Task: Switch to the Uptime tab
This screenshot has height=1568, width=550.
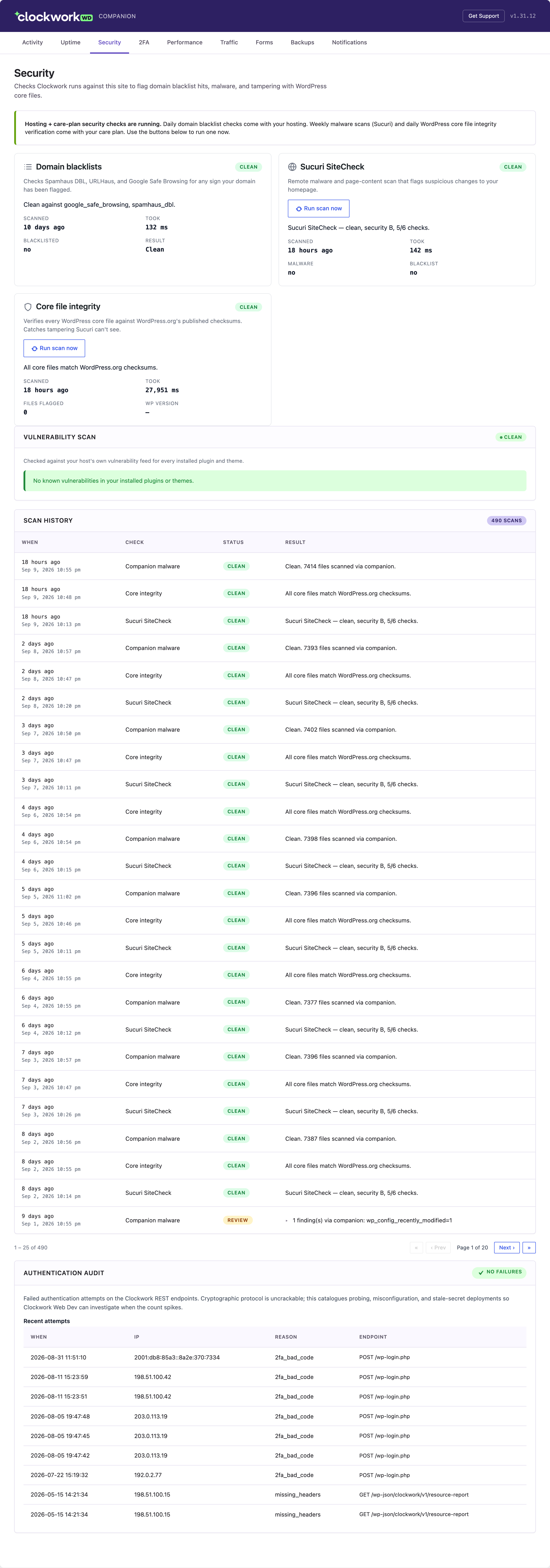Action: point(71,43)
